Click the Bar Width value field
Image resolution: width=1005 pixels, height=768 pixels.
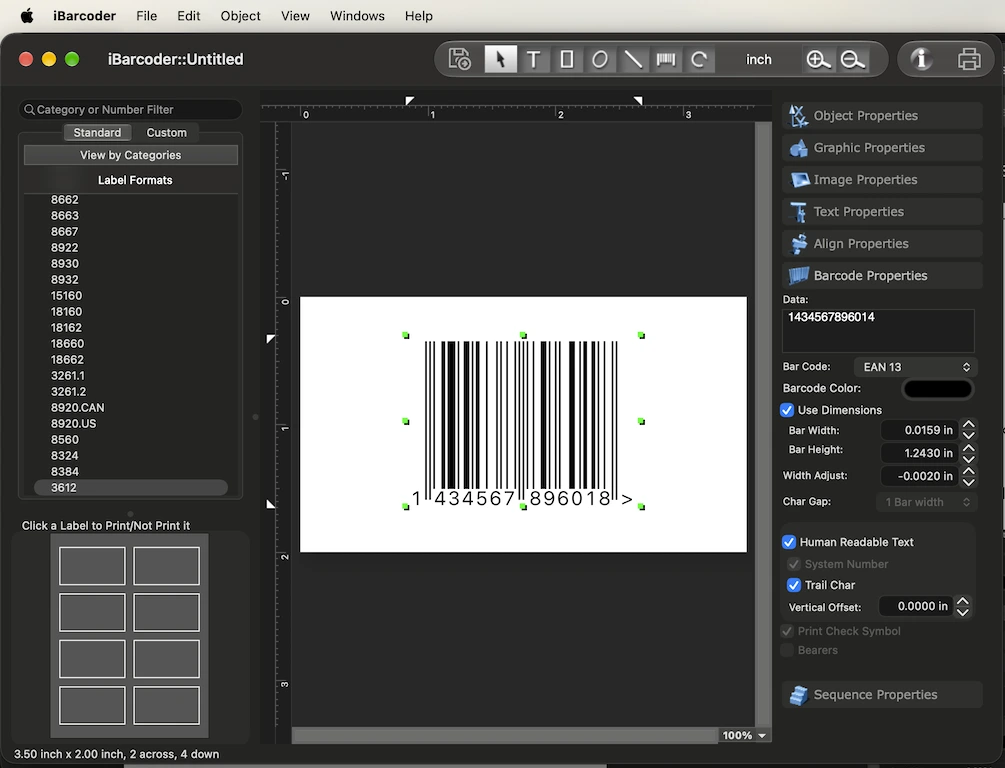(x=920, y=430)
